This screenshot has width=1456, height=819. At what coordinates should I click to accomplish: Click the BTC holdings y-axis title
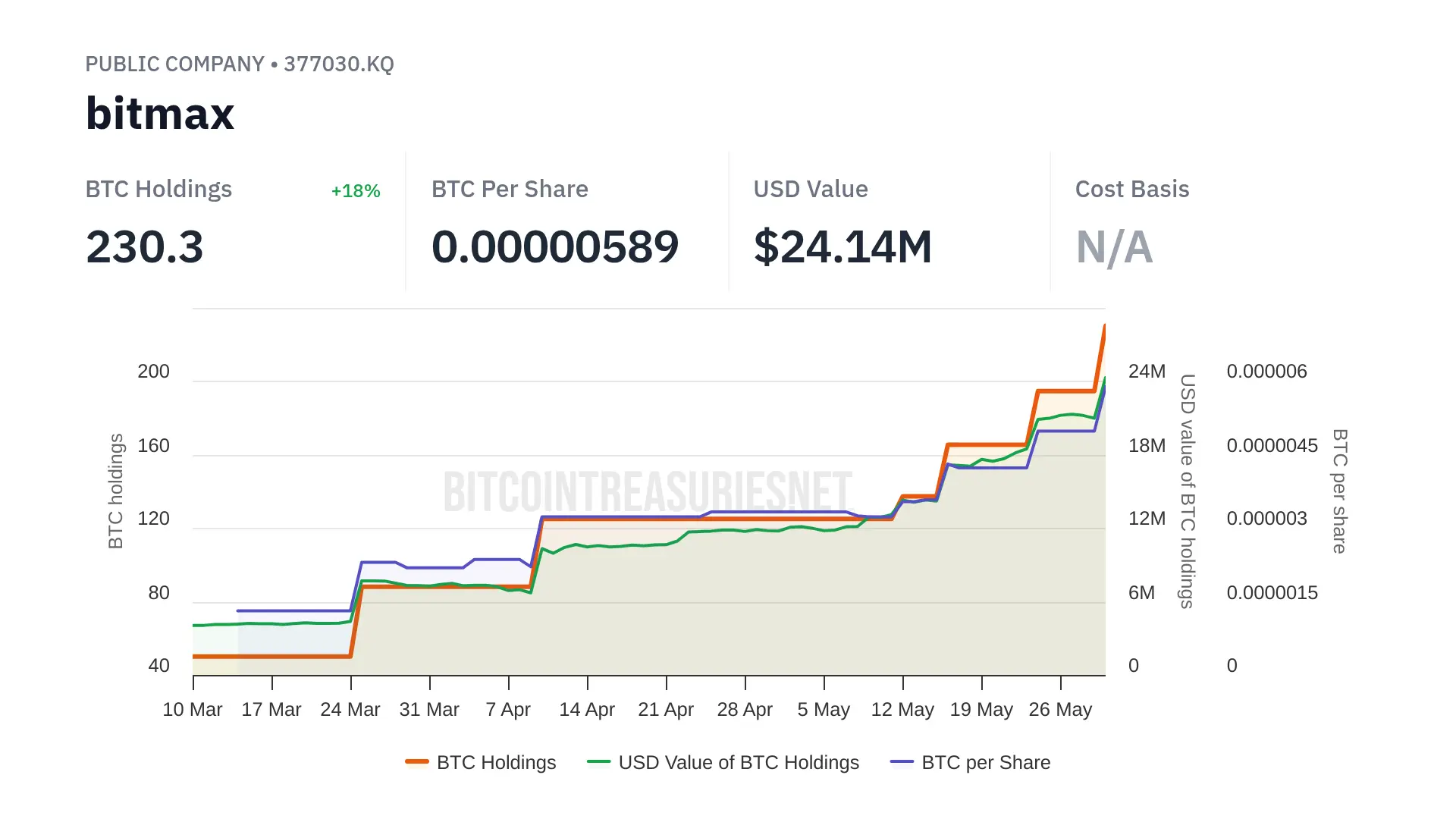coord(115,491)
